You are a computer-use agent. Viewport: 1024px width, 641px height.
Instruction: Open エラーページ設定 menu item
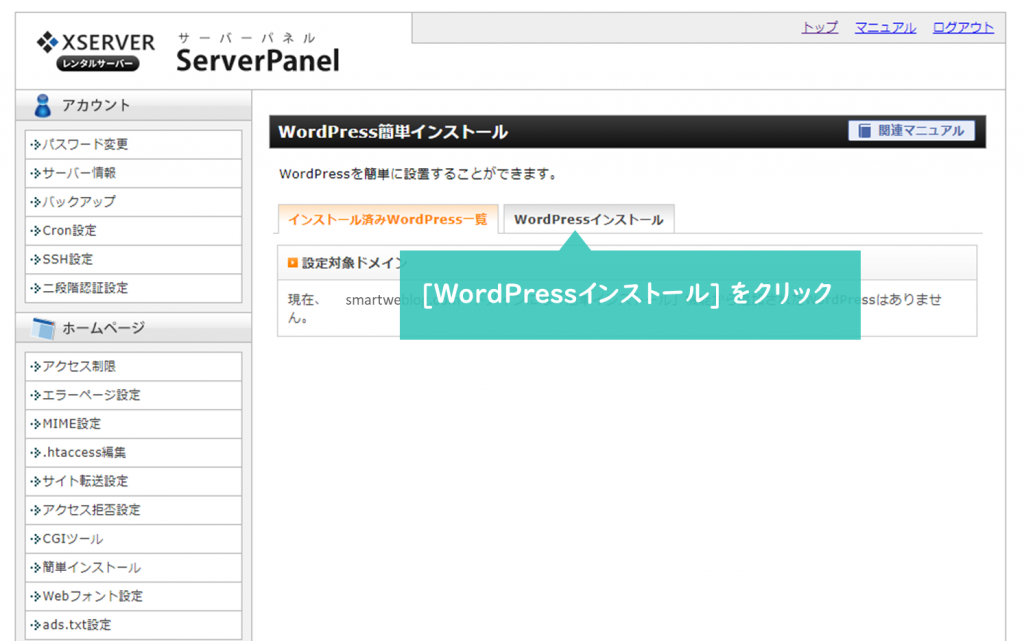coord(133,395)
